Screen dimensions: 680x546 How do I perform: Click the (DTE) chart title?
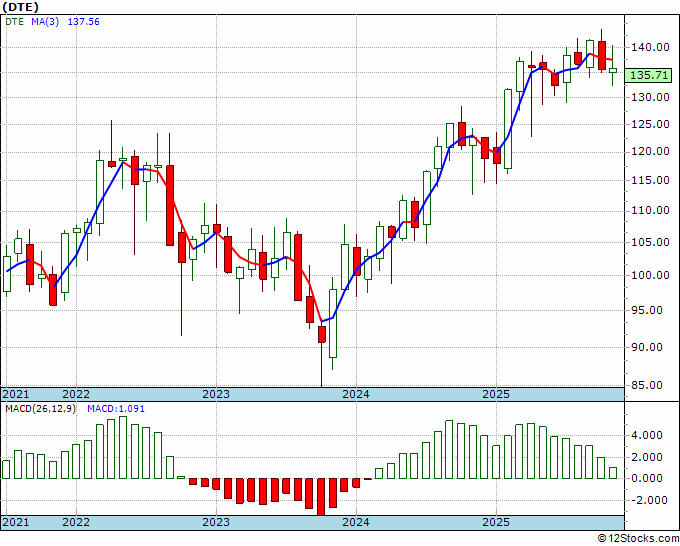point(20,7)
